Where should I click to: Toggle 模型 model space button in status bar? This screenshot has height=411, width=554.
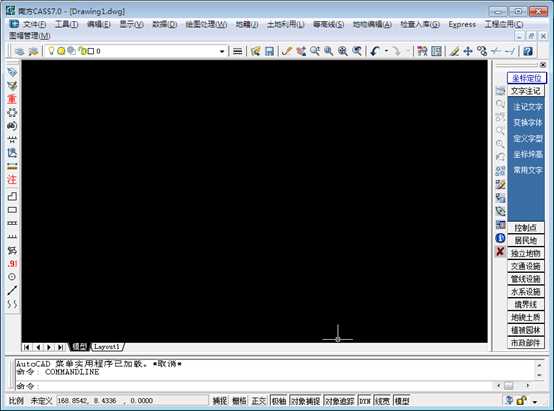pos(402,401)
